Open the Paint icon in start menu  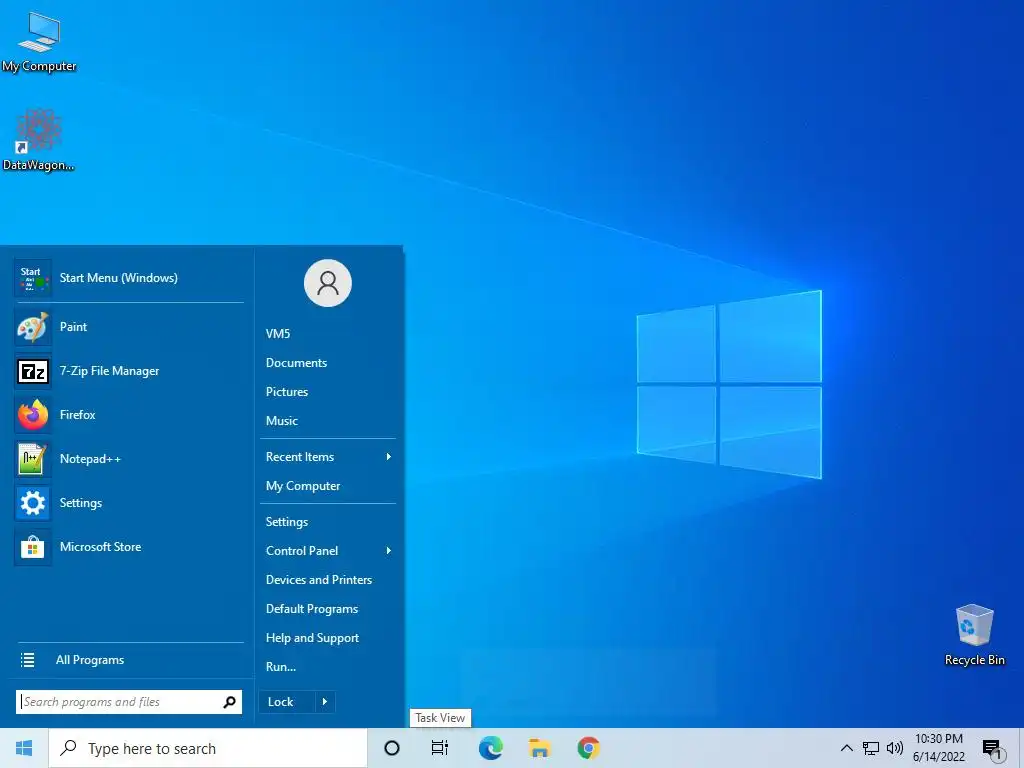click(33, 327)
